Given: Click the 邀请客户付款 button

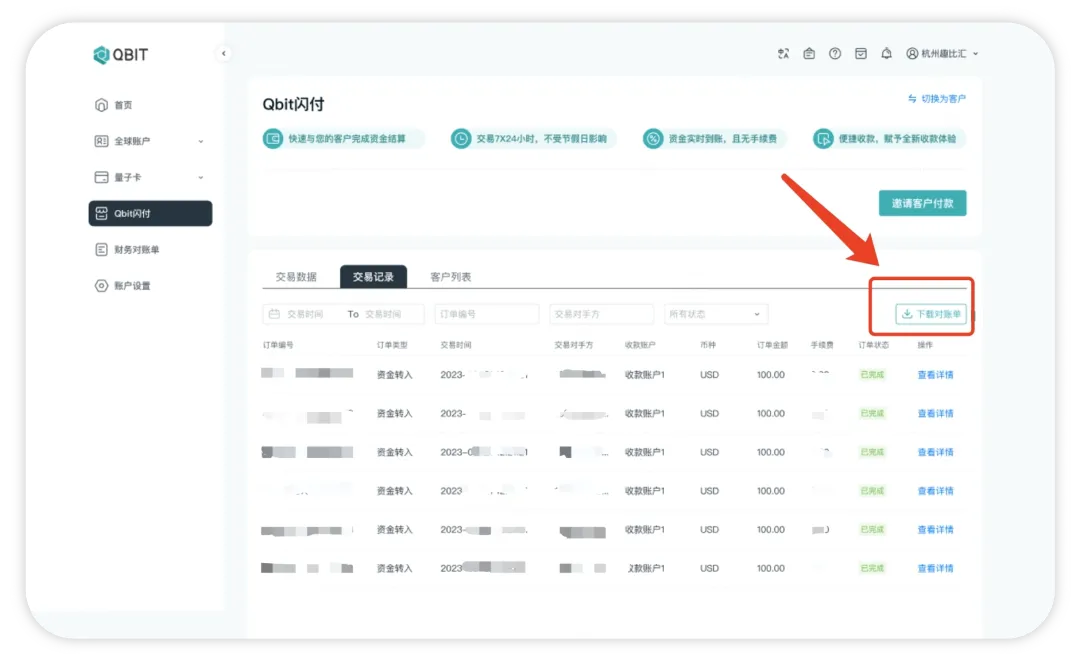Looking at the screenshot, I should pos(922,203).
